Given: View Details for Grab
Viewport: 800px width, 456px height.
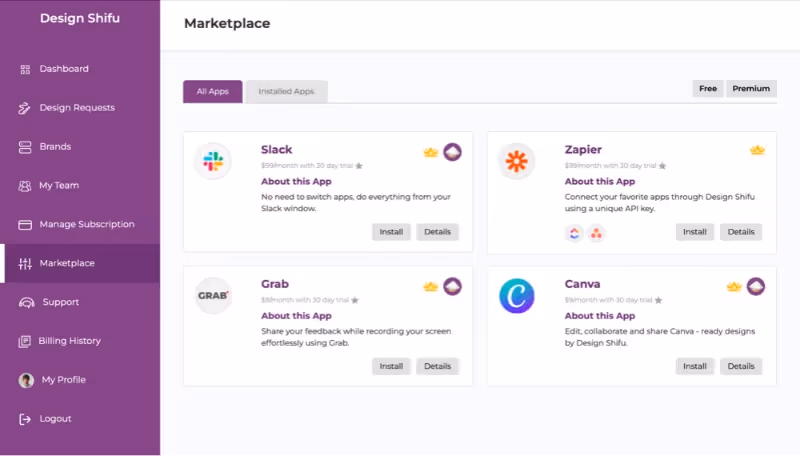Looking at the screenshot, I should pyautogui.click(x=437, y=366).
